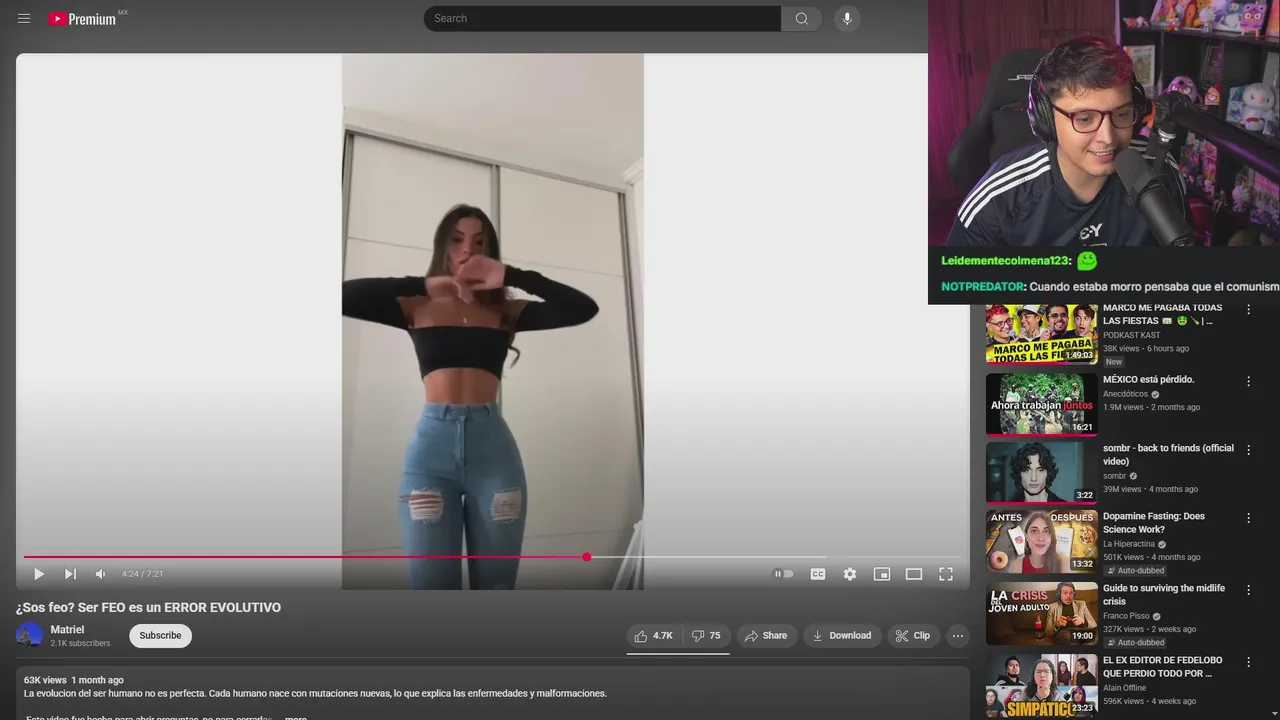Open sombr back to friends thumbnail
This screenshot has height=720, width=1280.
coord(1041,472)
